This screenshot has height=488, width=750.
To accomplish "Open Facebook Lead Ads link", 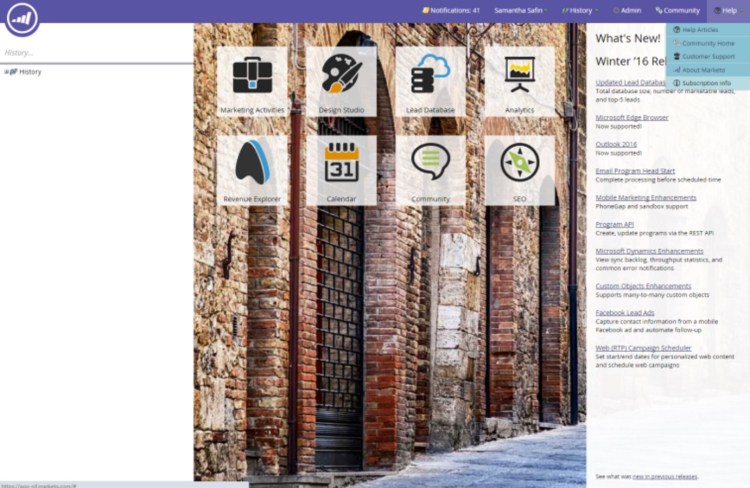I will 625,313.
